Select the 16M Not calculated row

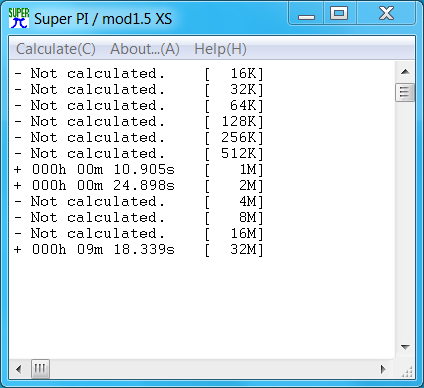139,233
